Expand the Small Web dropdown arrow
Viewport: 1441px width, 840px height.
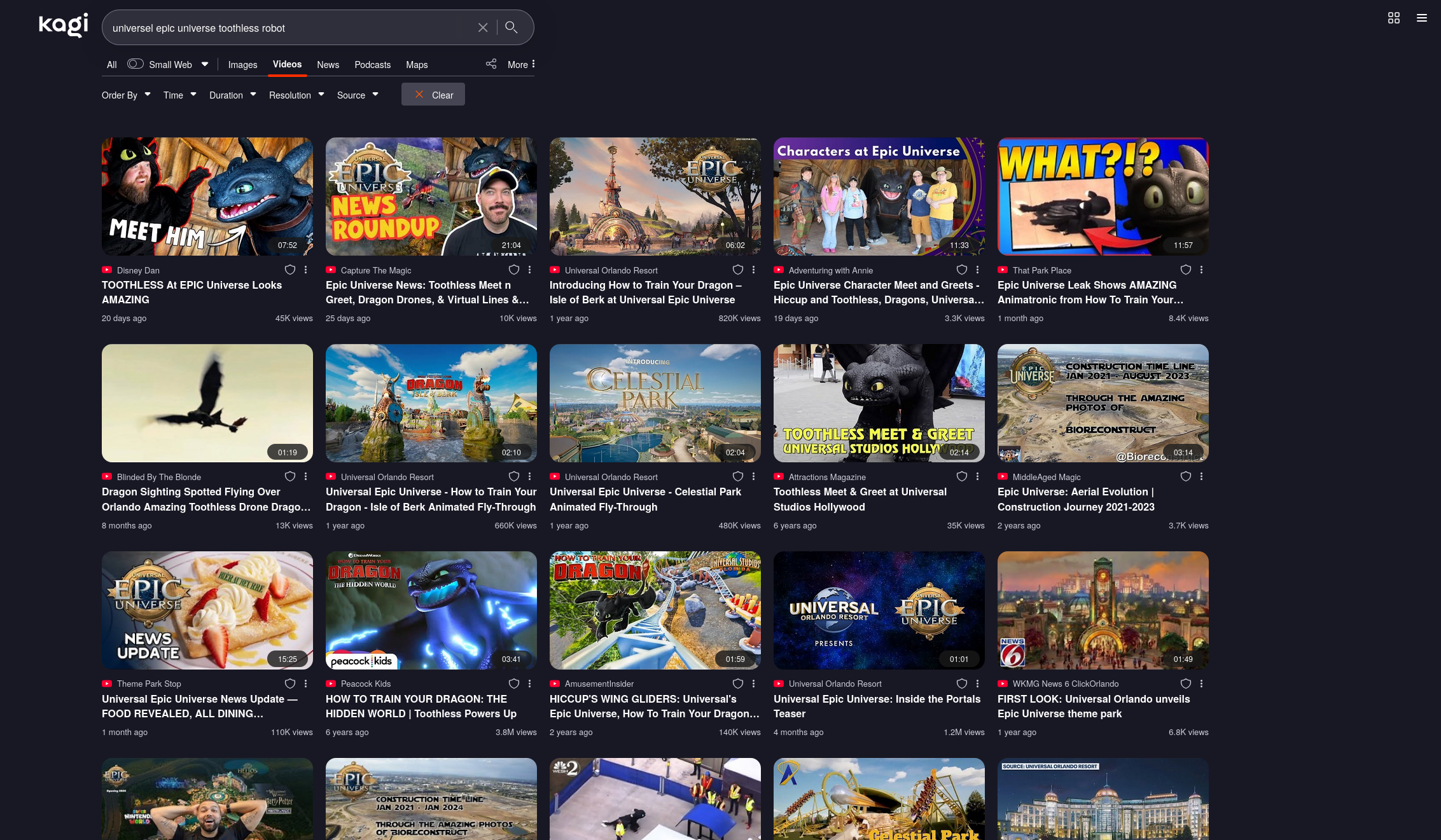pos(205,64)
